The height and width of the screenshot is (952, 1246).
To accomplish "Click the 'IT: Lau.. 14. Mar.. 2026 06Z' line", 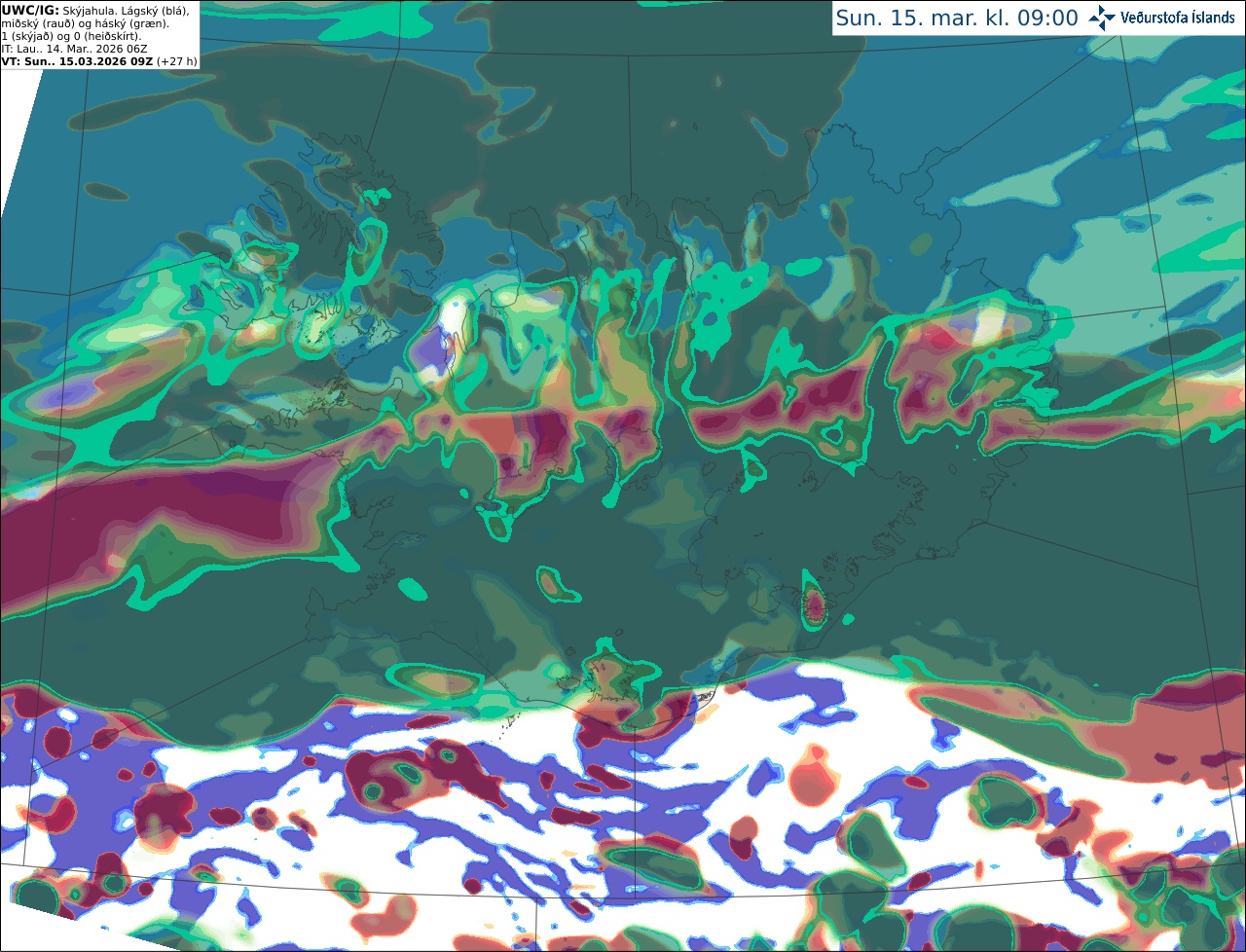I will [72, 48].
